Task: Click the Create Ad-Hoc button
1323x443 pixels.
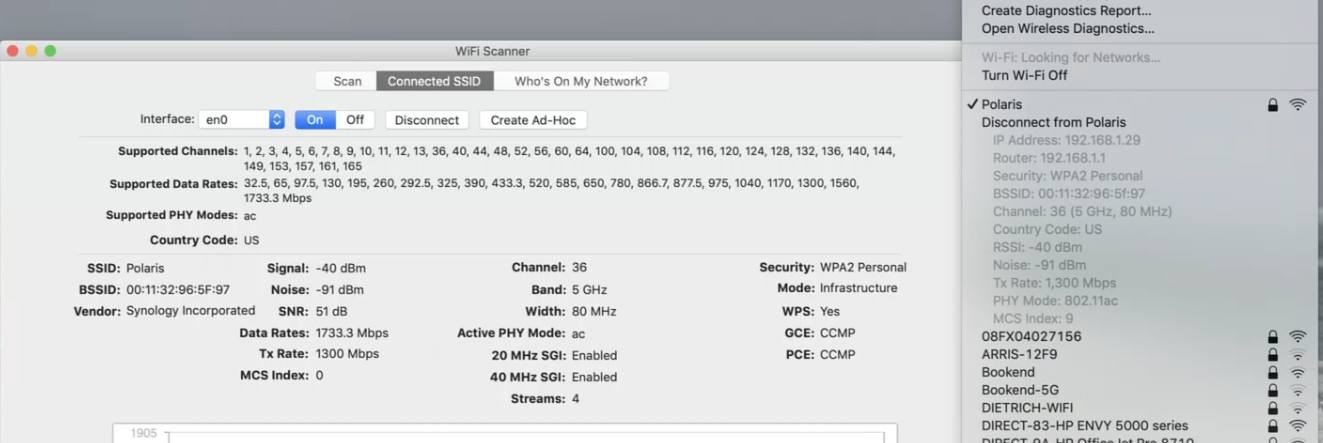Action: coord(533,120)
